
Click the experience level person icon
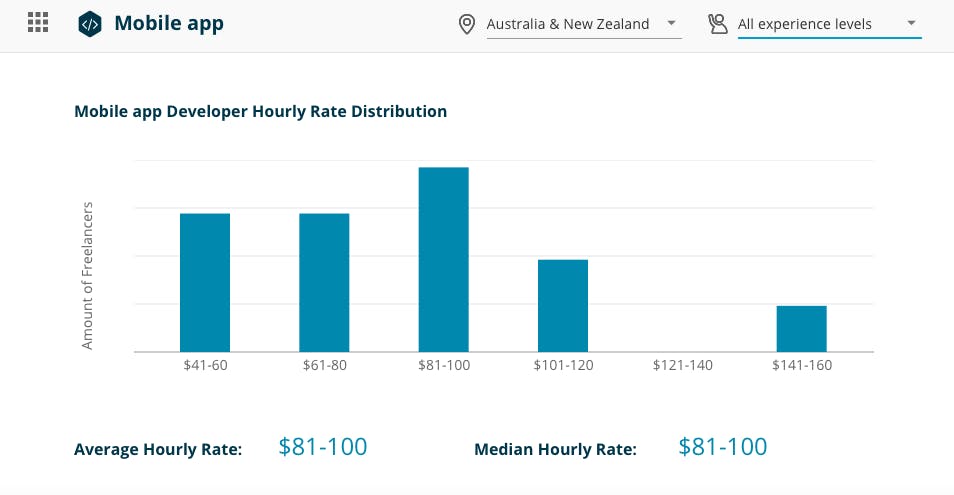[717, 24]
